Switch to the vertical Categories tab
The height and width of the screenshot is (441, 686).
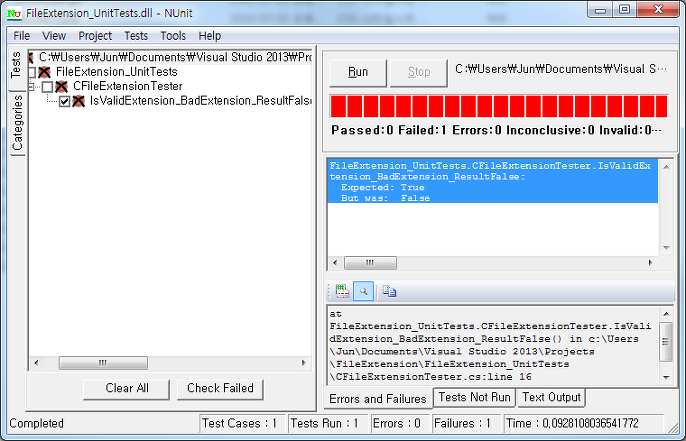18,123
